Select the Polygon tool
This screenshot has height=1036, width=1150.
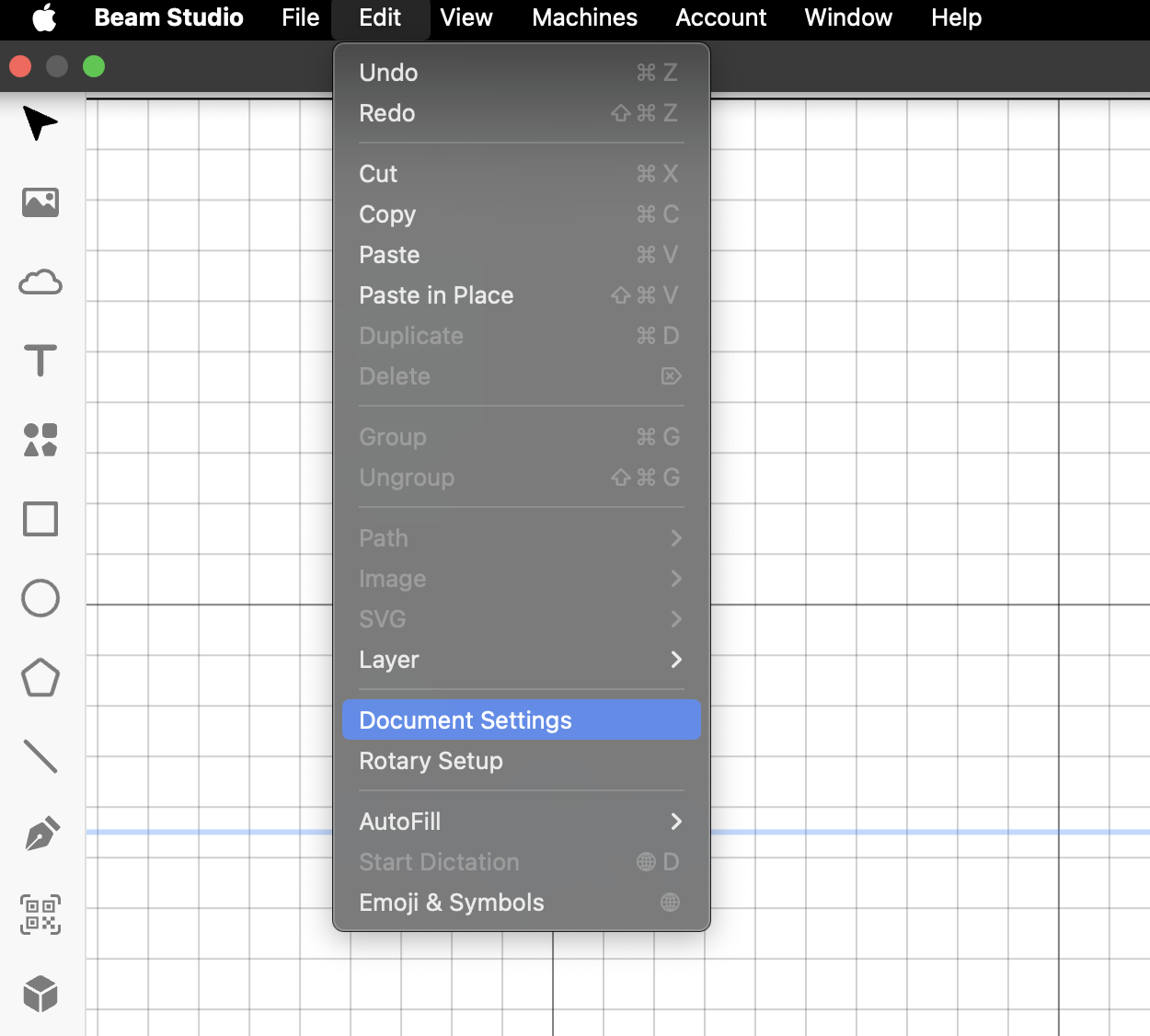pyautogui.click(x=40, y=678)
